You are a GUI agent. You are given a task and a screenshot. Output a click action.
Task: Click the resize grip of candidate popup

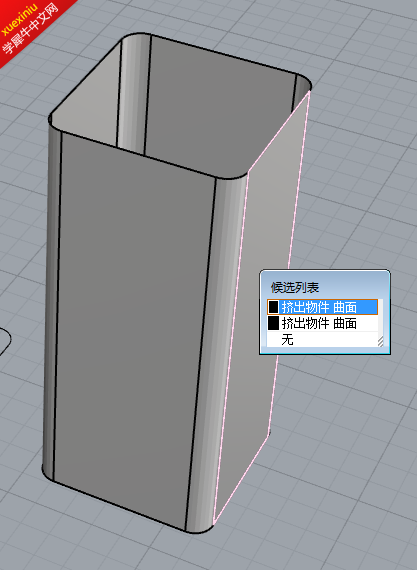[x=380, y=342]
